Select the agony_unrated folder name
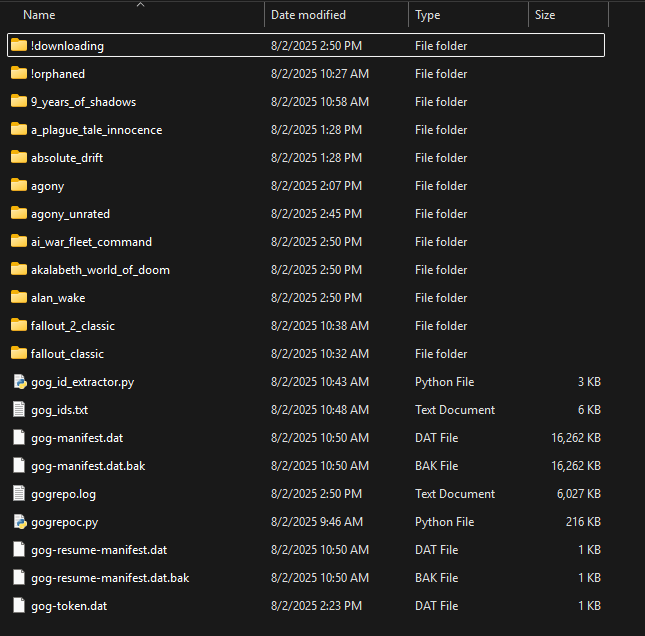Viewport: 645px width, 636px height. pos(70,214)
